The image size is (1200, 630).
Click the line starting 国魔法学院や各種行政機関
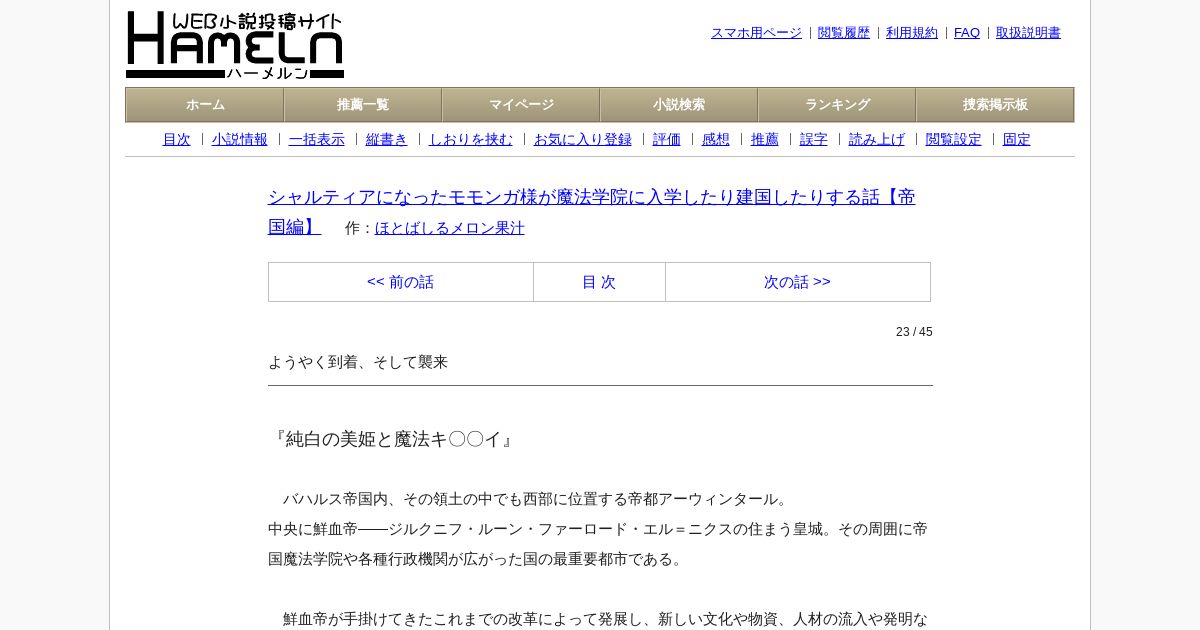point(478,559)
